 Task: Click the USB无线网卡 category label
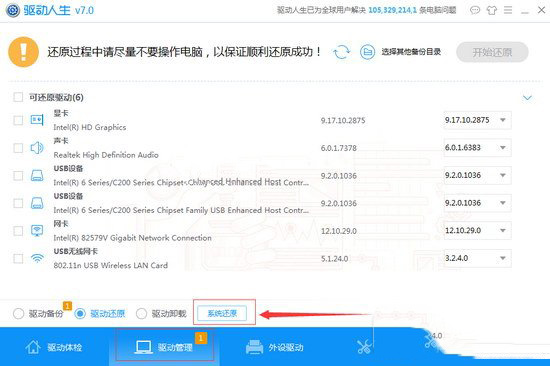click(75, 252)
